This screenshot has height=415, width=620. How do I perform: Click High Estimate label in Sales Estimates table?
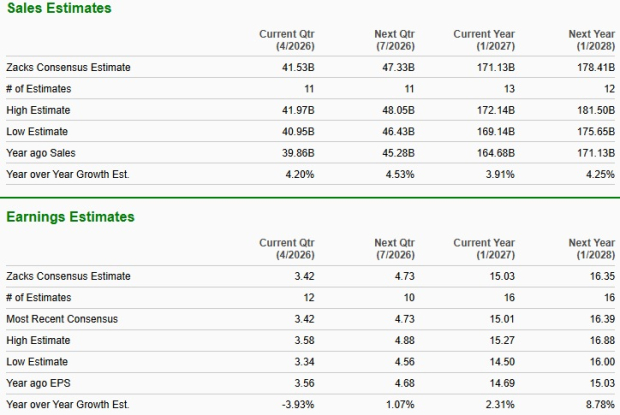coord(38,110)
